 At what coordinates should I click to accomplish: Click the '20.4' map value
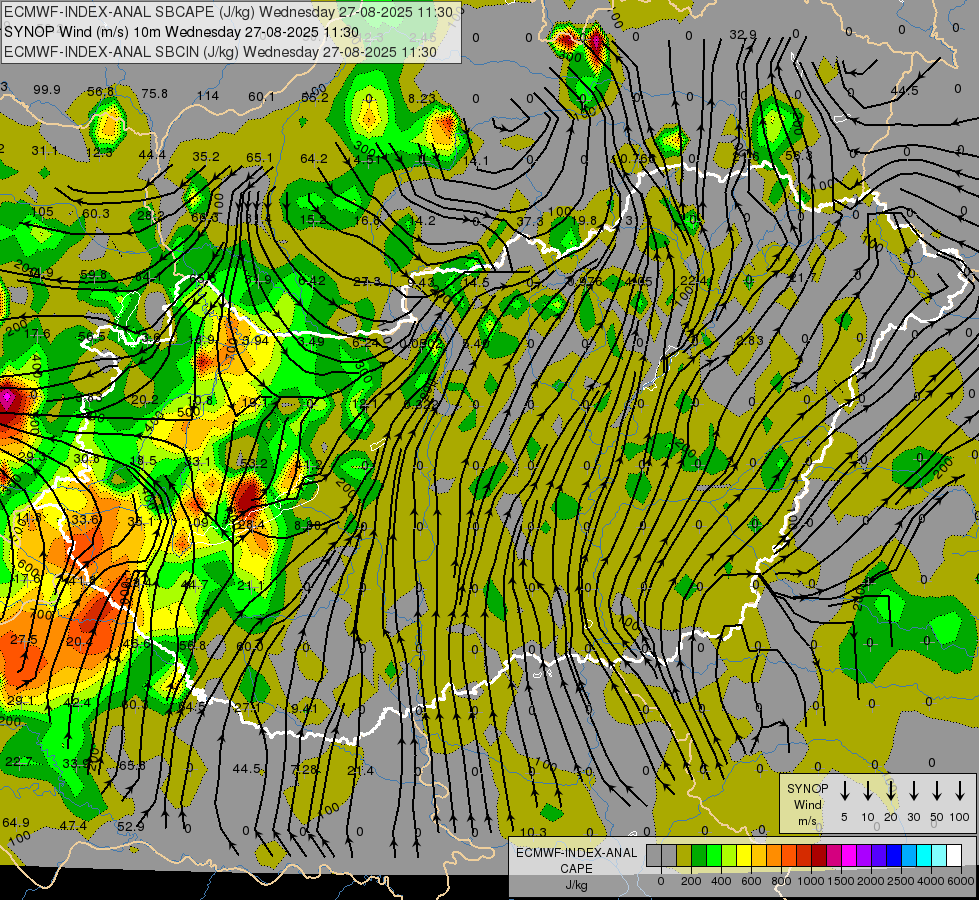tap(79, 641)
